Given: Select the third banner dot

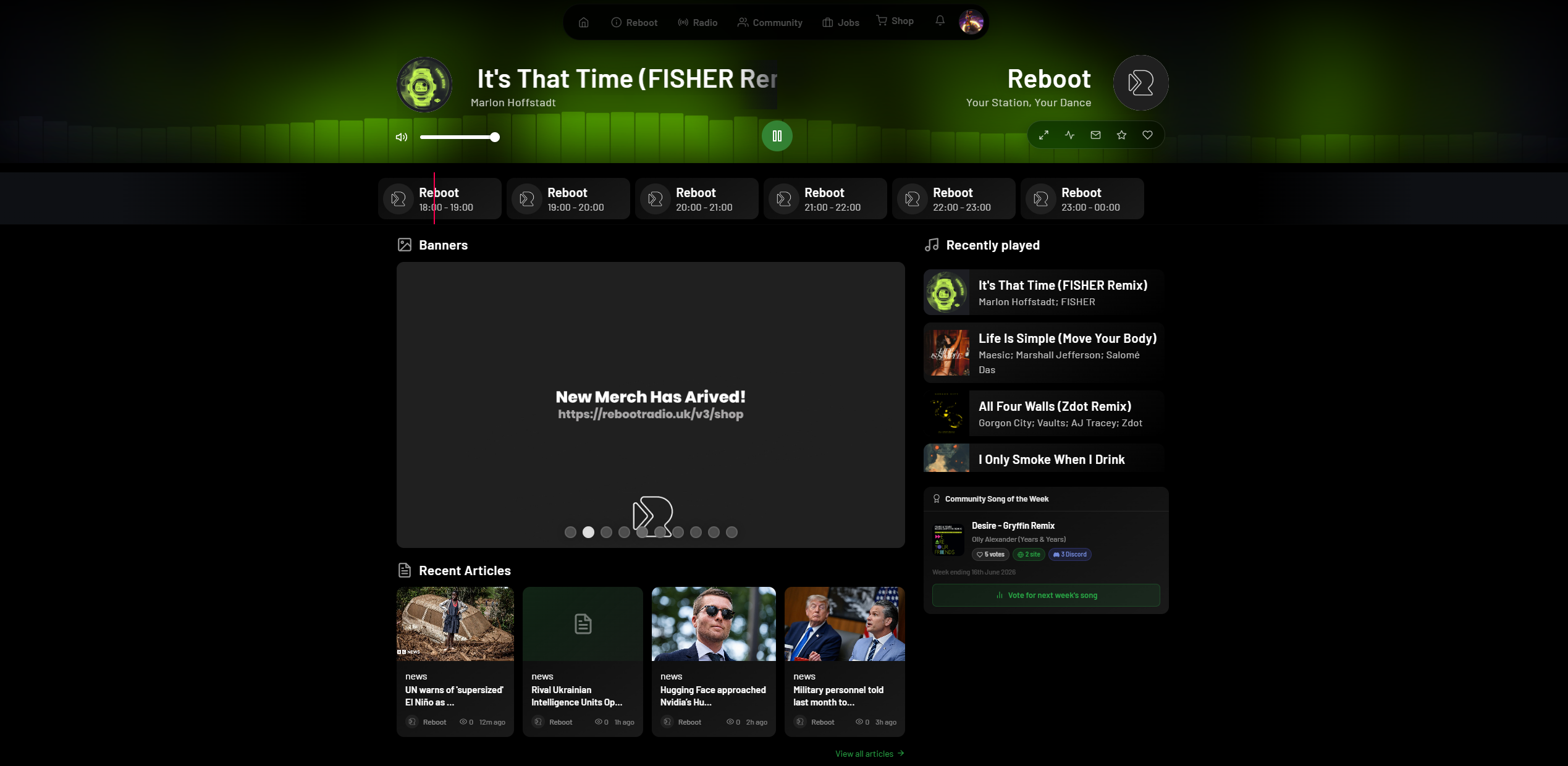Looking at the screenshot, I should (x=606, y=532).
